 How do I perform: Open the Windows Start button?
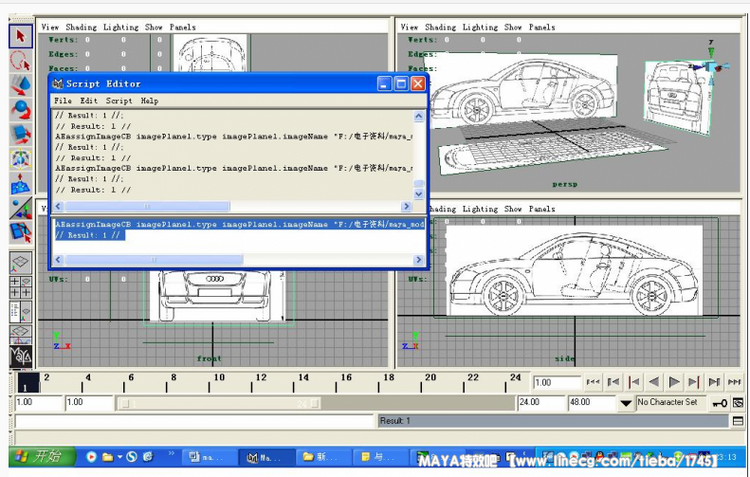(x=42, y=457)
